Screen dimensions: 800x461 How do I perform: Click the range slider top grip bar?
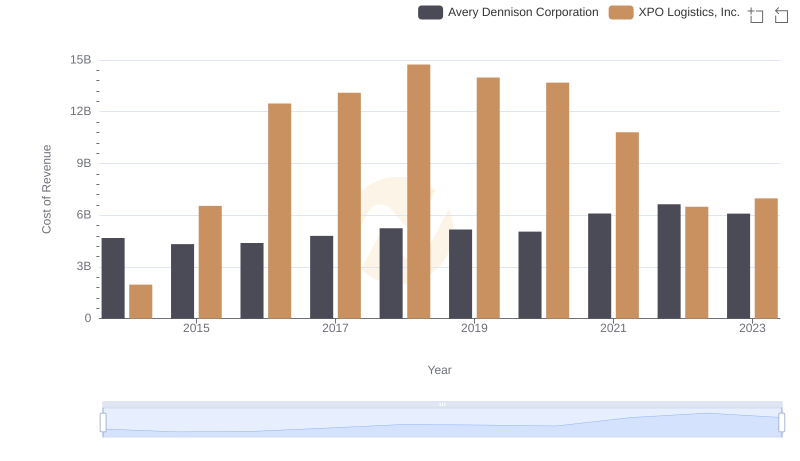442,404
